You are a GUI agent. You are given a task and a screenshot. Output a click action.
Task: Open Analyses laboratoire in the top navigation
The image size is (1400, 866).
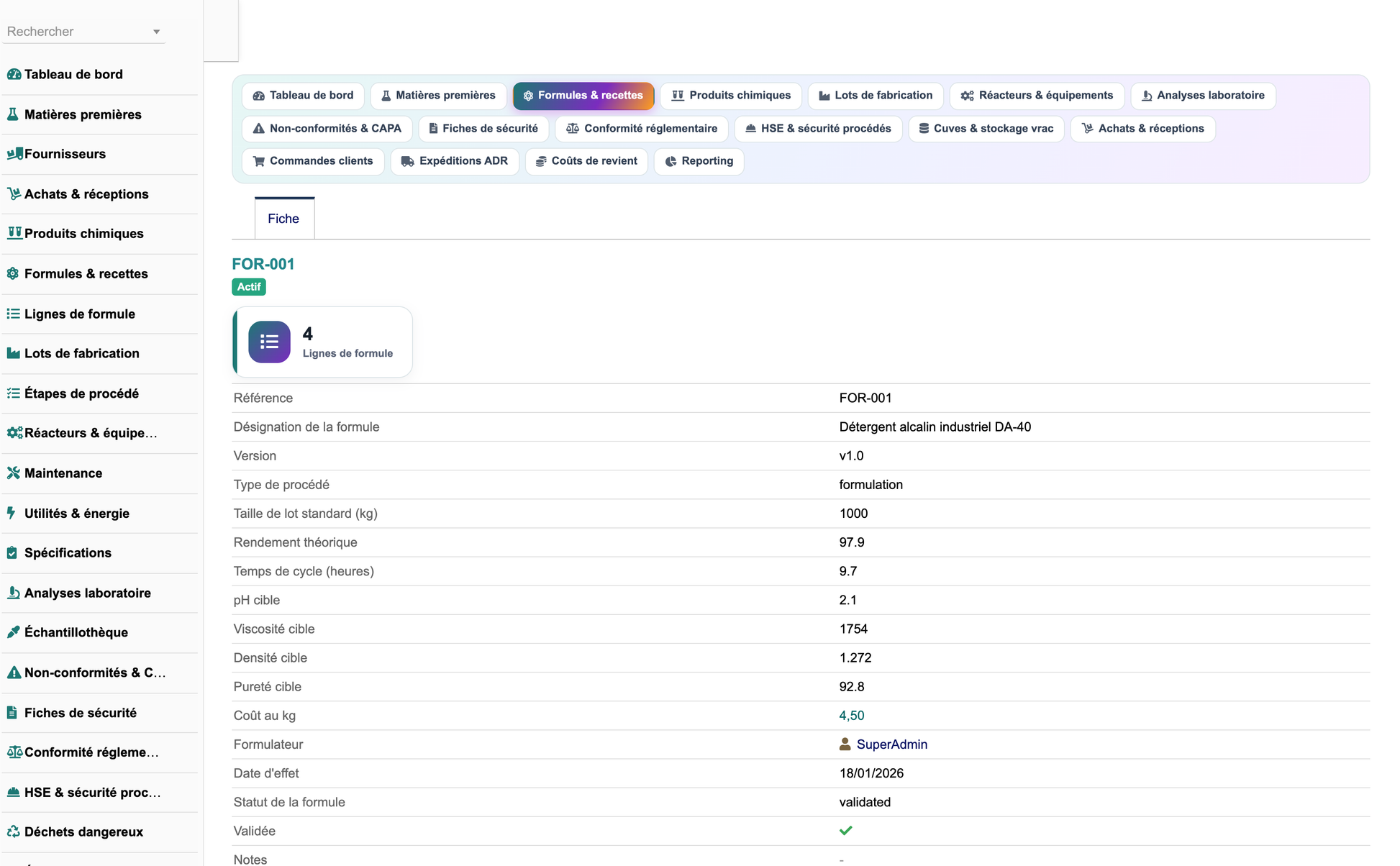[1203, 96]
